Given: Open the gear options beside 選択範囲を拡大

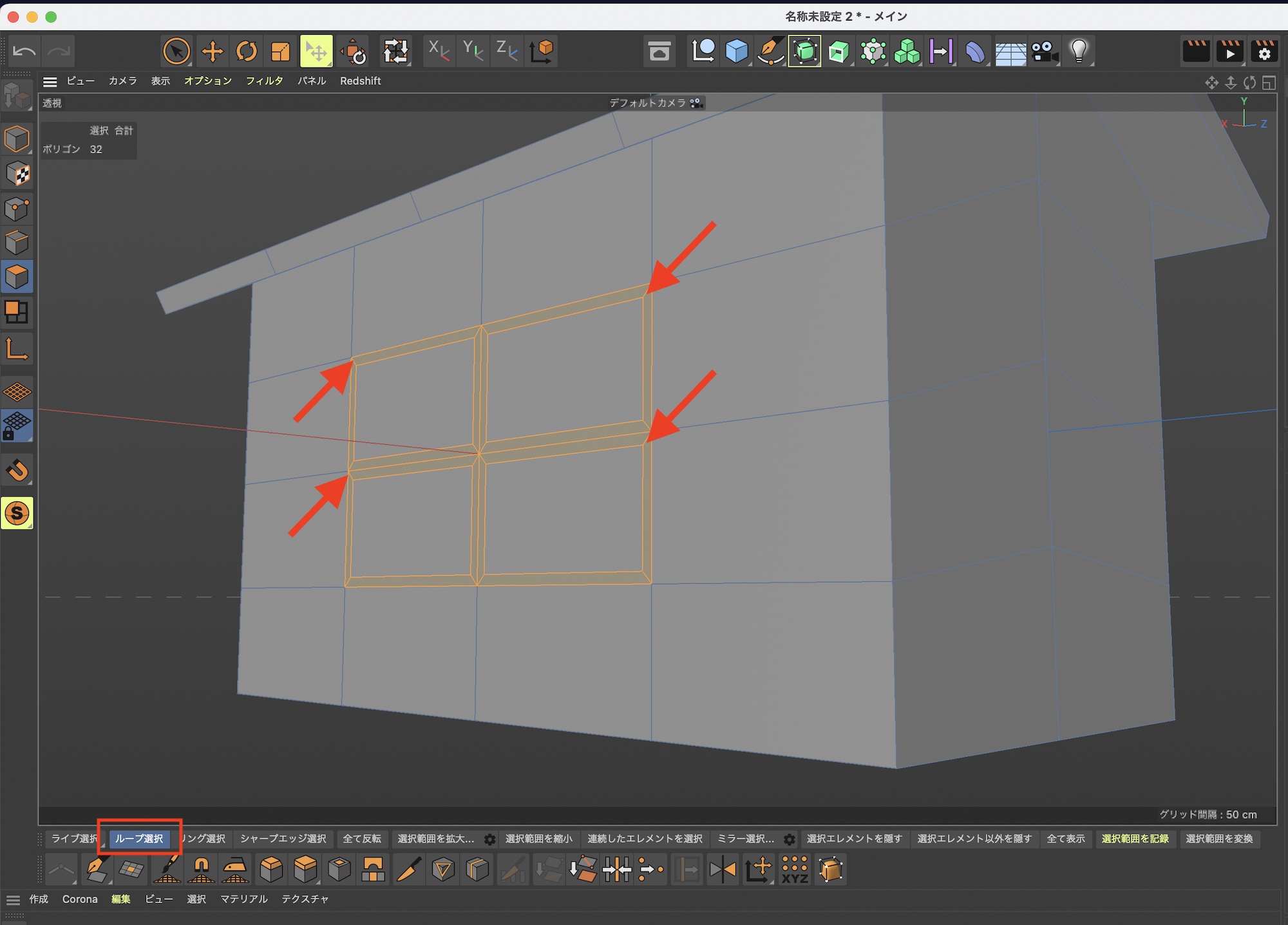Looking at the screenshot, I should pos(489,839).
